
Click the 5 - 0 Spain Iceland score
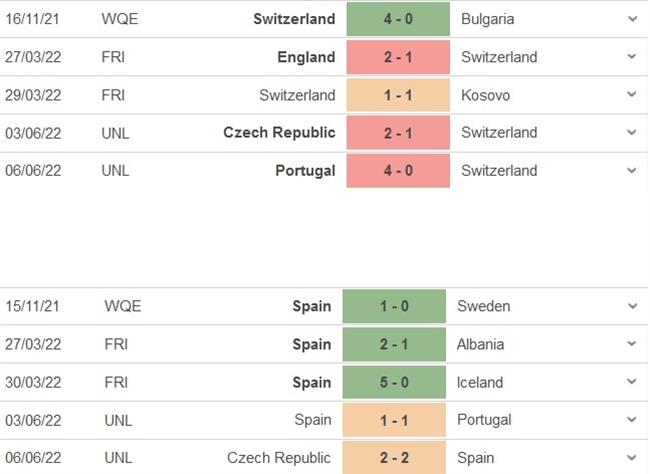pyautogui.click(x=394, y=382)
